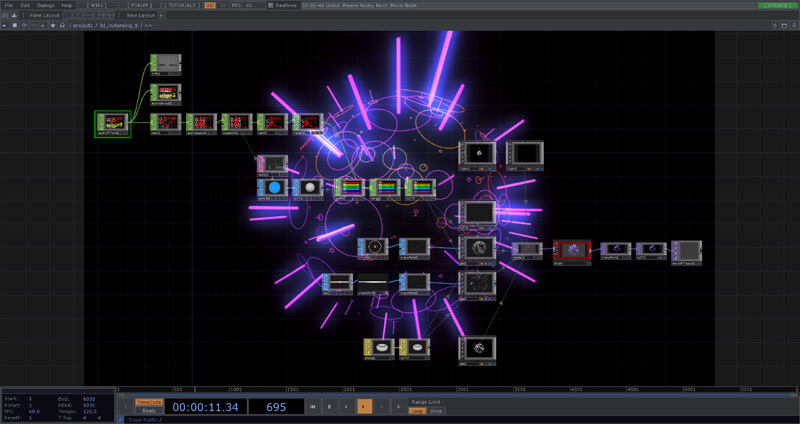This screenshot has width=800, height=424.
Task: Set Range Limit to Once
Action: pyautogui.click(x=436, y=411)
